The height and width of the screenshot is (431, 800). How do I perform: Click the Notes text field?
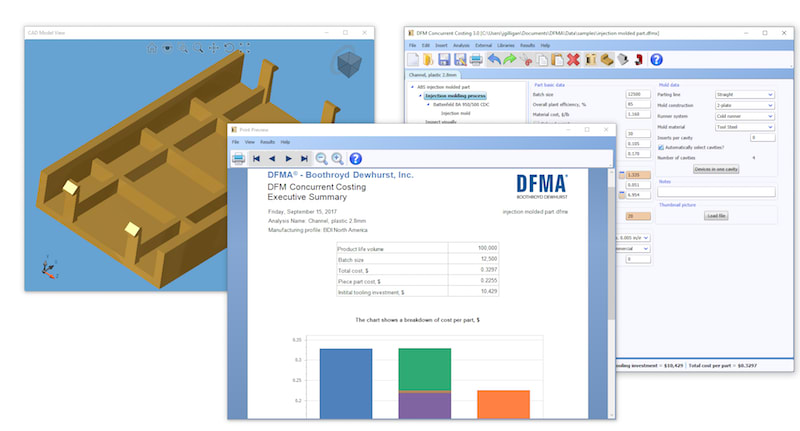point(716,192)
